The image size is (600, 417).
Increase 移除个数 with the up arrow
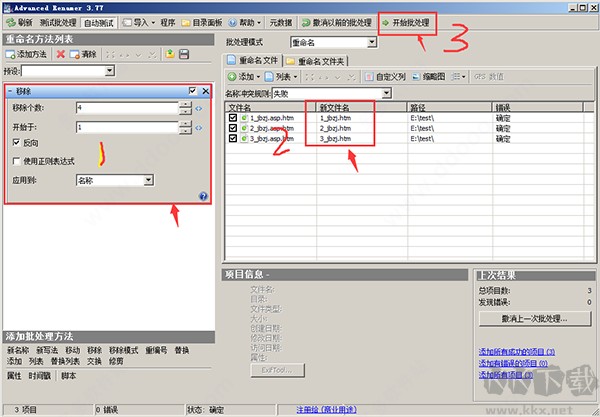(x=185, y=105)
